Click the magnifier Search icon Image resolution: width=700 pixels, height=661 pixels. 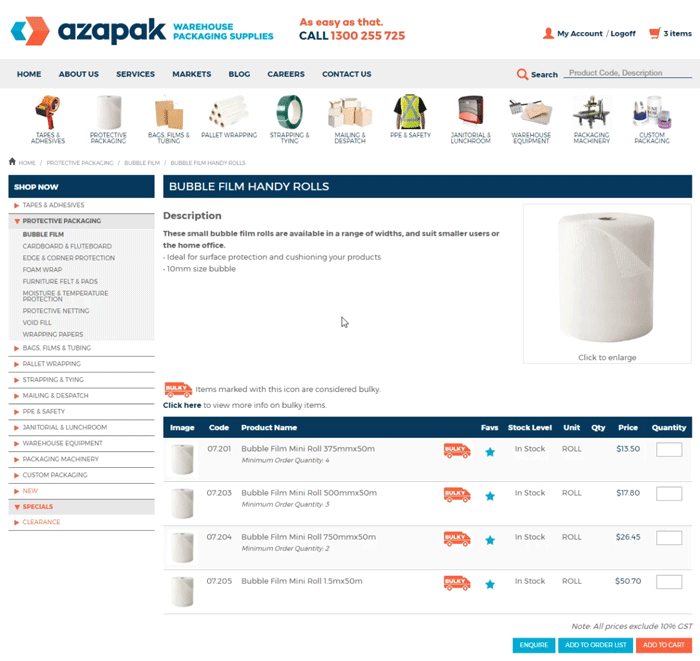[x=522, y=74]
